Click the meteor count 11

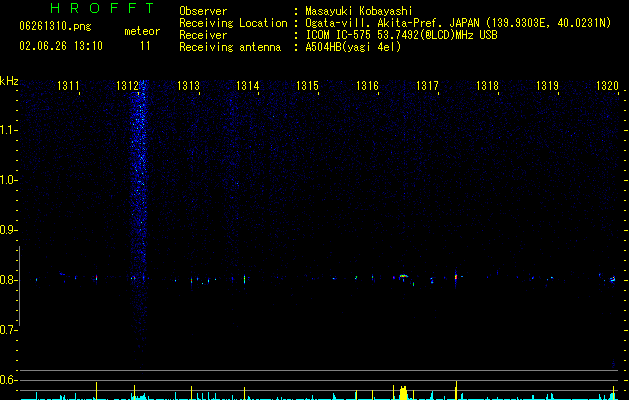coord(145,46)
